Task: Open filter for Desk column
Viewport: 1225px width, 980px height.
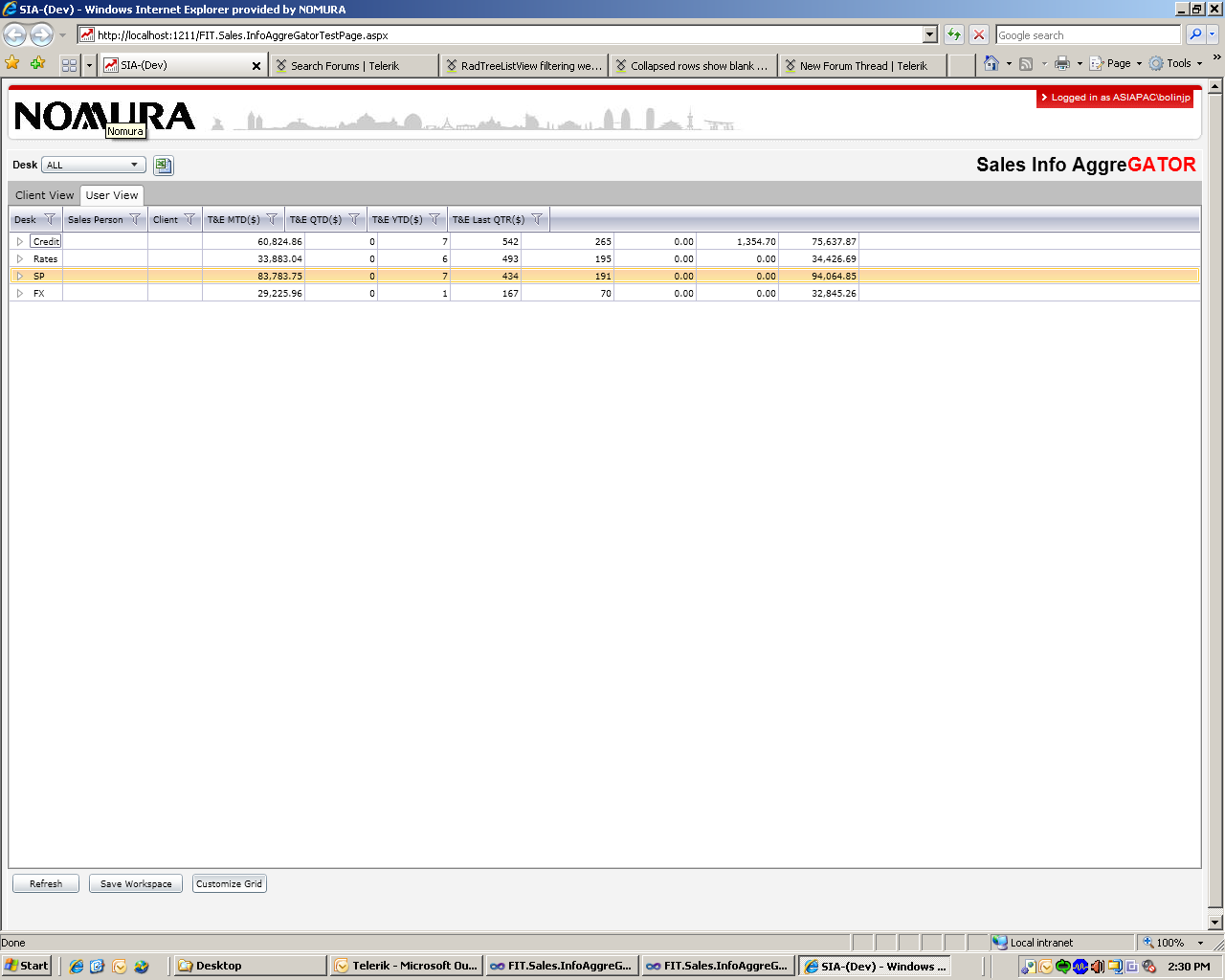Action: click(51, 219)
